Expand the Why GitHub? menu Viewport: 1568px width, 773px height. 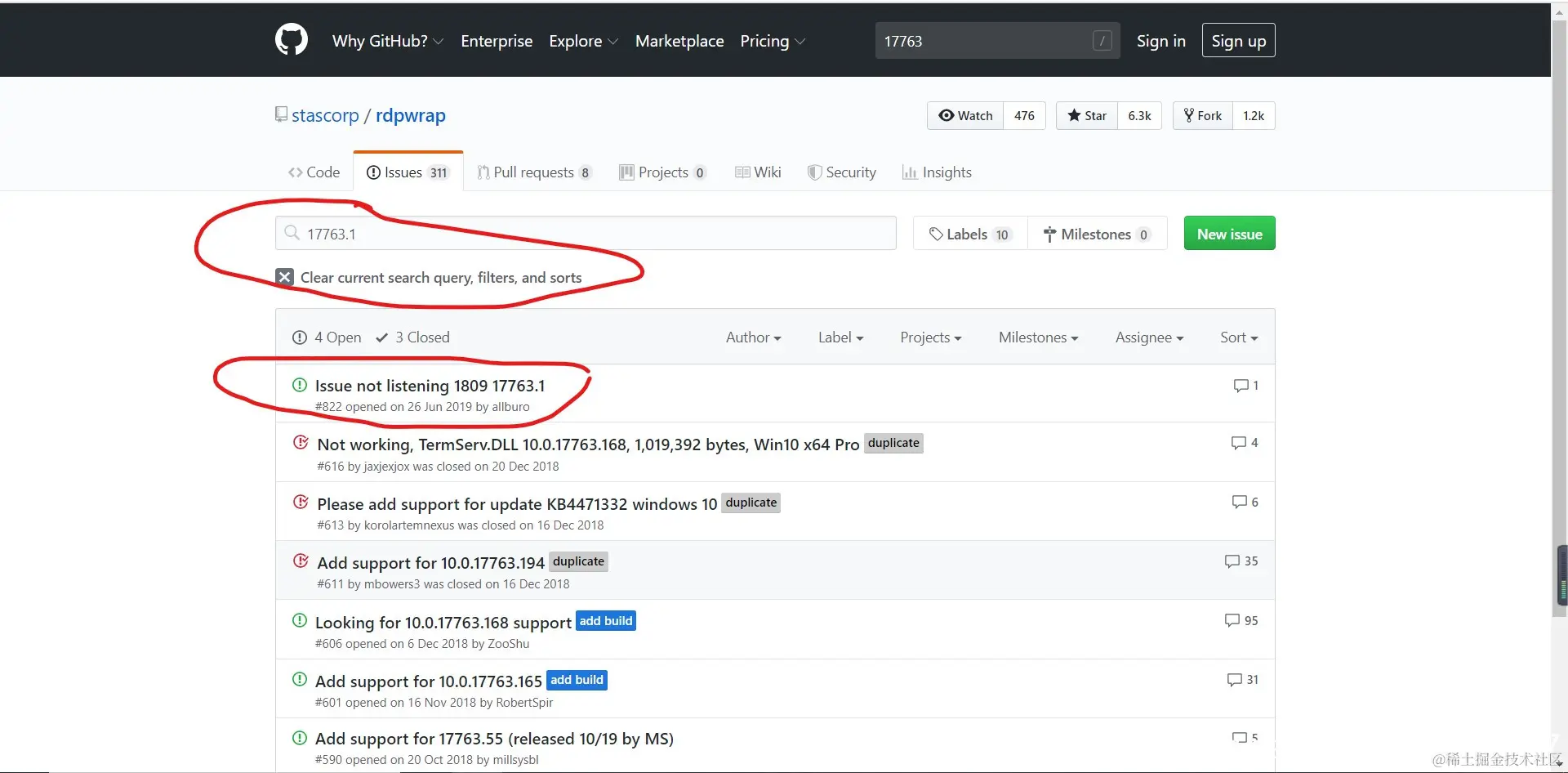[388, 41]
